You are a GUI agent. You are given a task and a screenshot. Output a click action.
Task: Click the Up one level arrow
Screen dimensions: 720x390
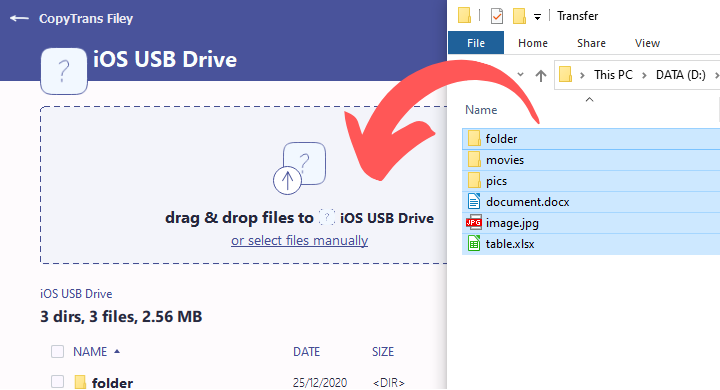point(541,75)
